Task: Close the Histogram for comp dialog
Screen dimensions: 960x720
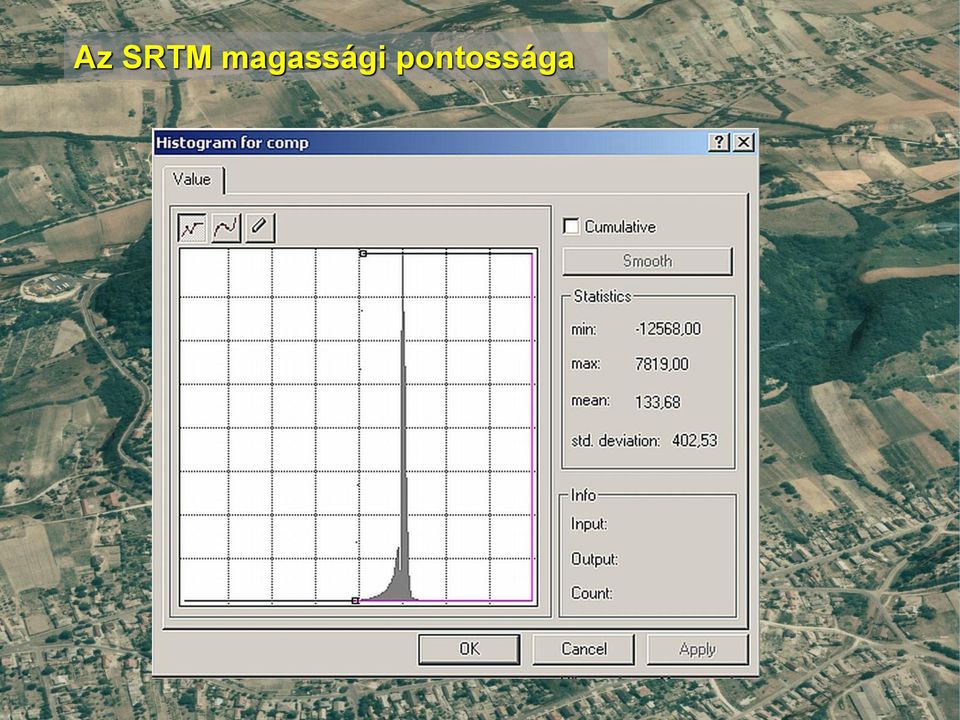Action: (x=743, y=143)
